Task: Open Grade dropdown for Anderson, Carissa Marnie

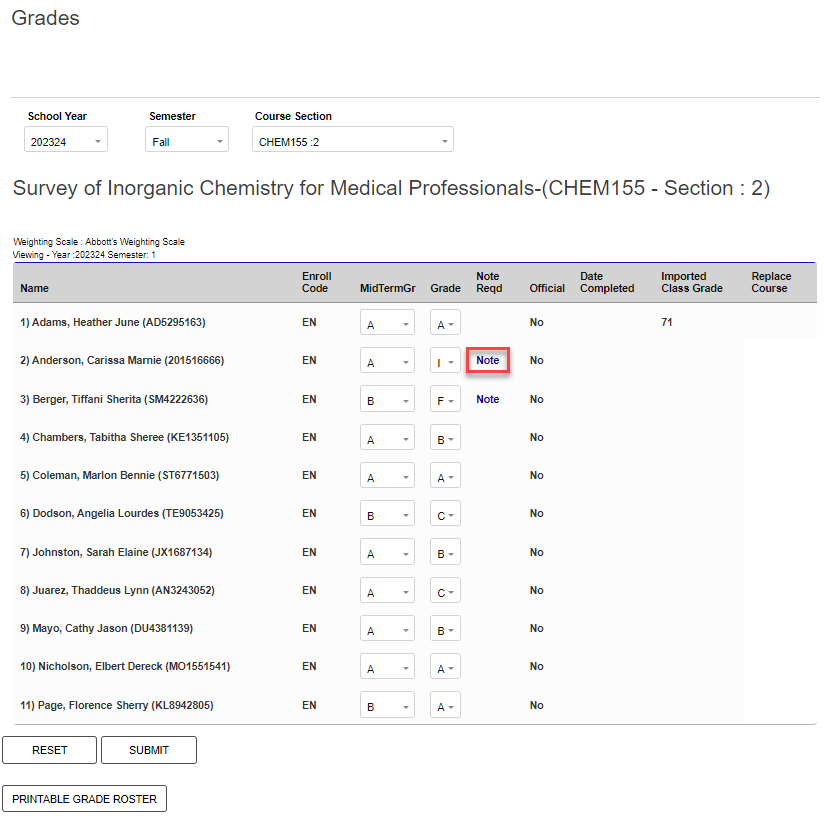Action: point(445,361)
